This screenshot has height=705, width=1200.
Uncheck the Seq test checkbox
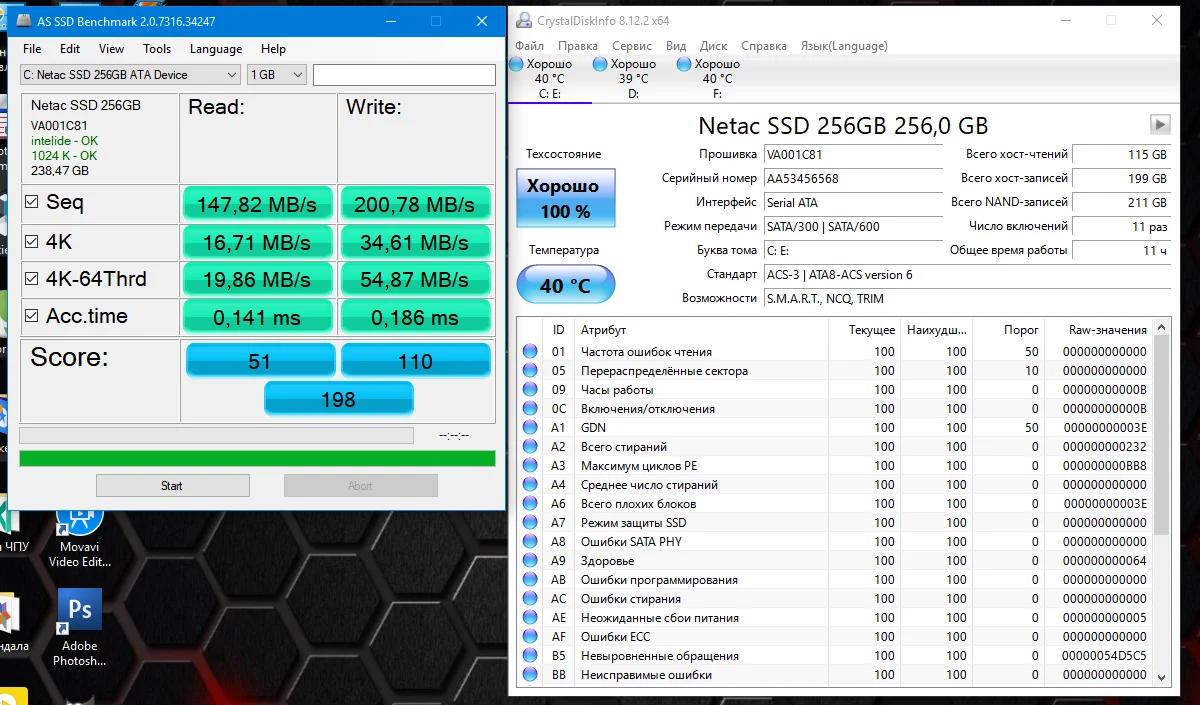pos(32,202)
